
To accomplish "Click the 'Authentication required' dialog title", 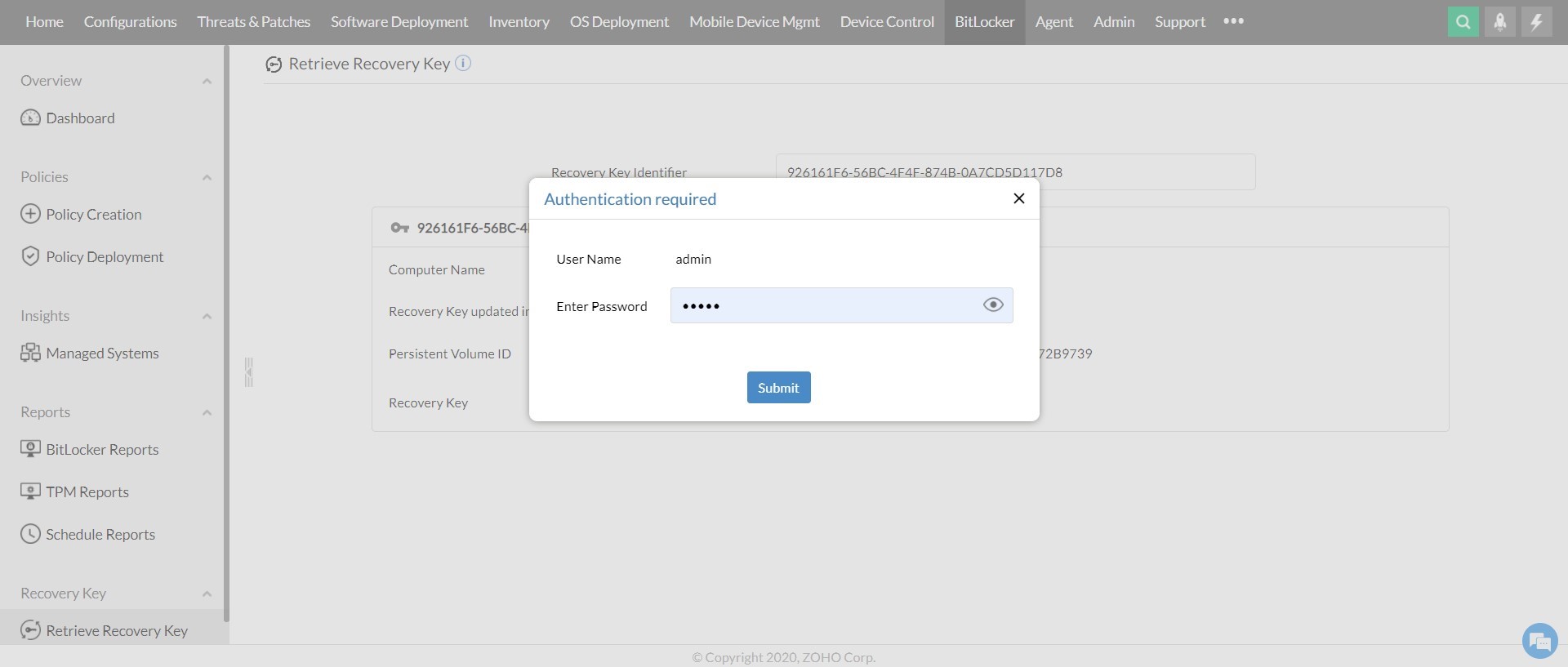I will 630,198.
